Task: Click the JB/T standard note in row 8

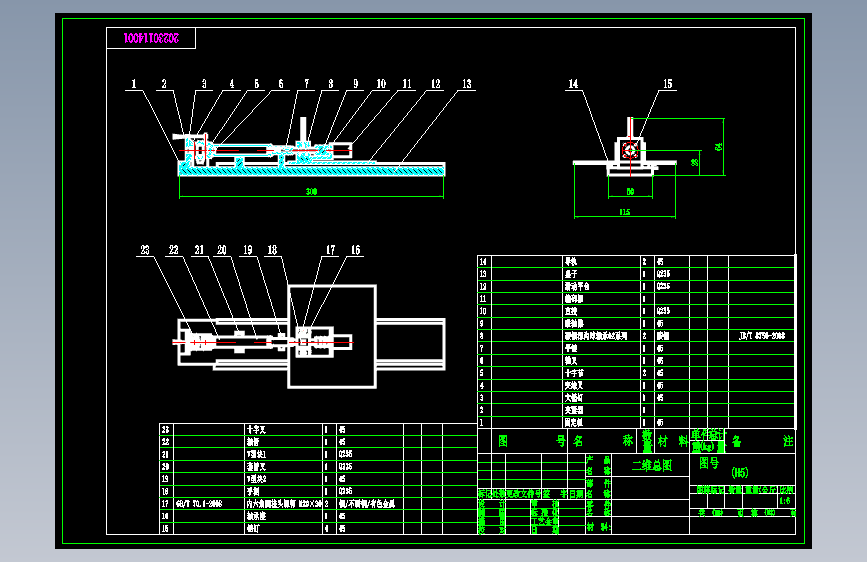Action: [762, 336]
